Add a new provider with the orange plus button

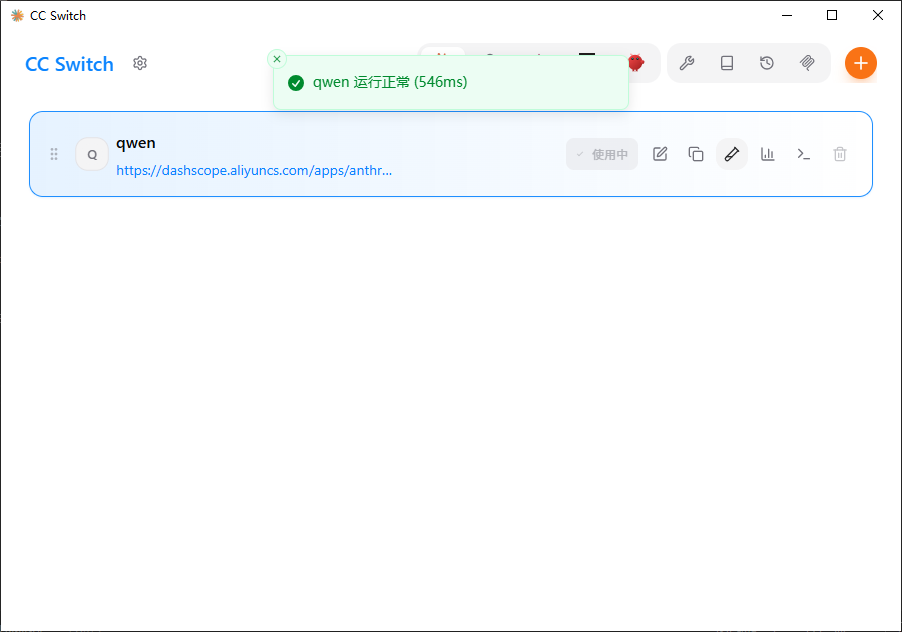860,63
